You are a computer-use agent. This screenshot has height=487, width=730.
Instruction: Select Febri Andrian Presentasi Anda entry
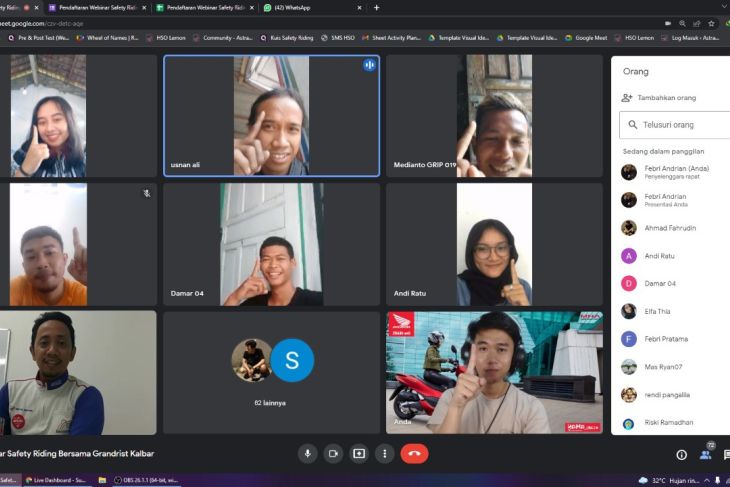click(x=675, y=200)
